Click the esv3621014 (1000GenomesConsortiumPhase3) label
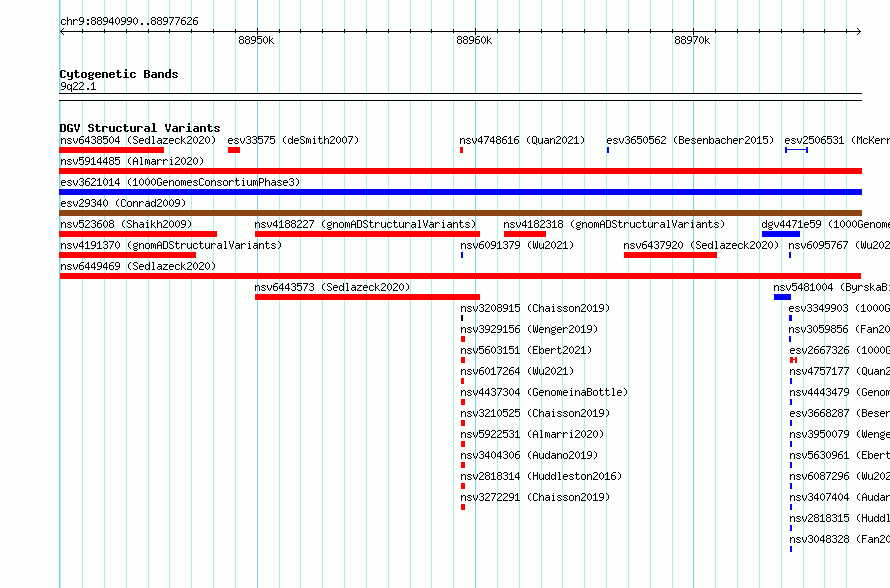Viewport: 890px width, 588px height. point(180,182)
